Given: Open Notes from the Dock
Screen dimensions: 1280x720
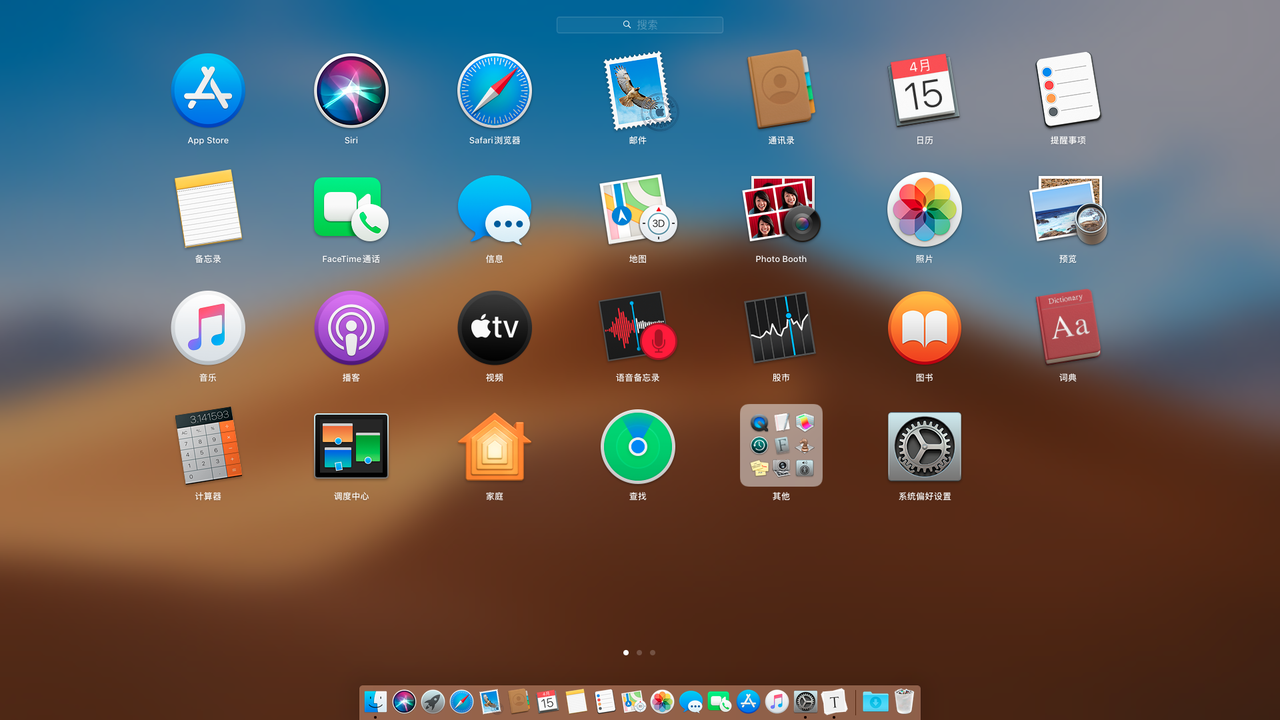Looking at the screenshot, I should tap(576, 701).
